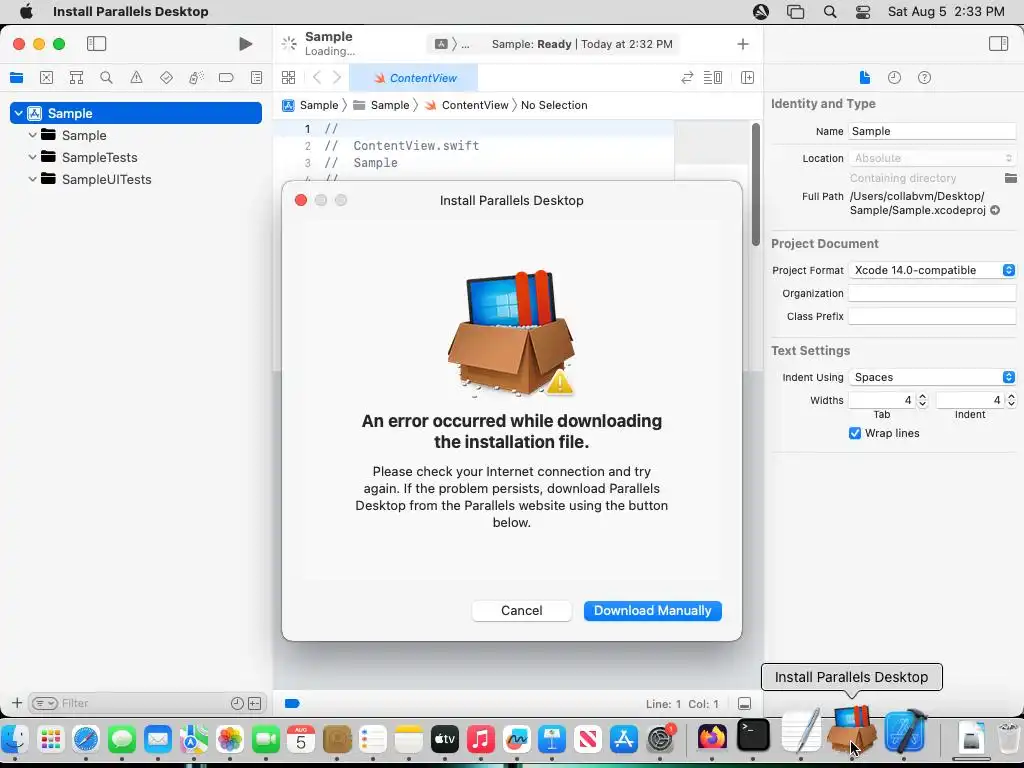Image resolution: width=1024 pixels, height=768 pixels.
Task: Select the Quick Help inspector icon
Action: [x=924, y=78]
